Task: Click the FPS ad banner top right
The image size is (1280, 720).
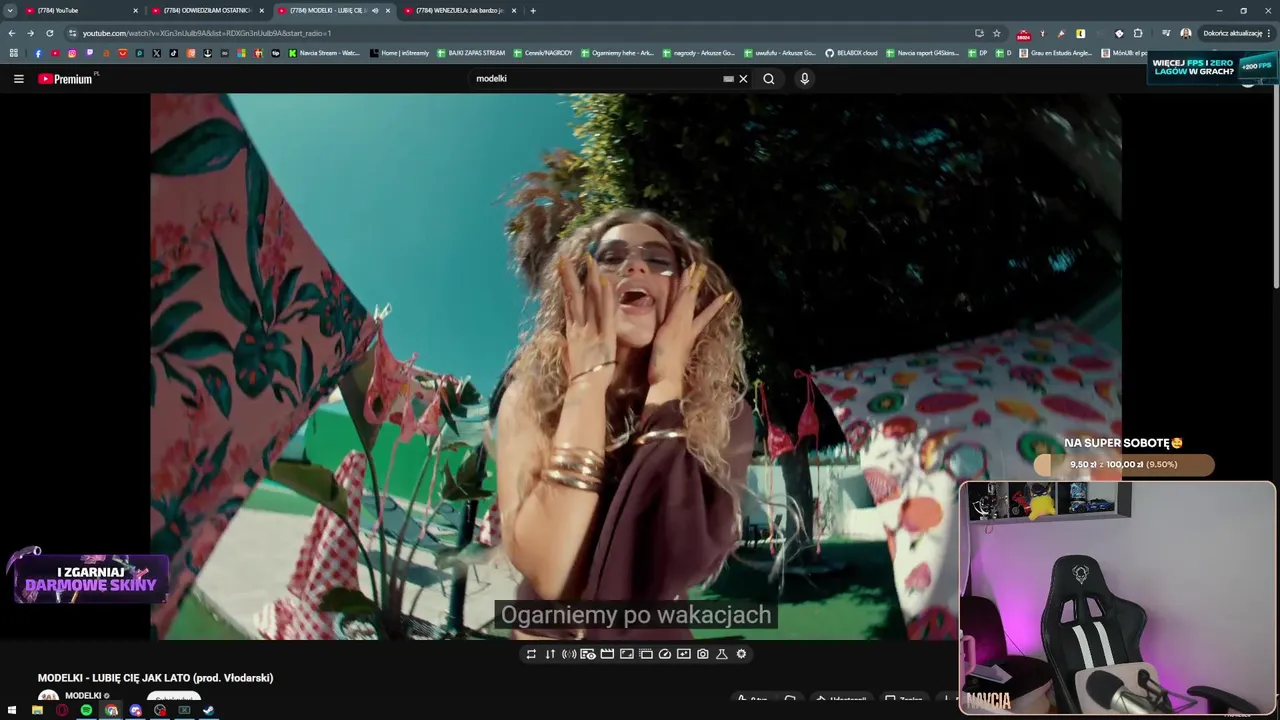Action: 1212,67
